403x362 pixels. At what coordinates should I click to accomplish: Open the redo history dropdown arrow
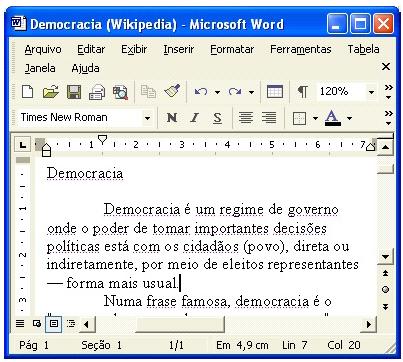(x=251, y=92)
